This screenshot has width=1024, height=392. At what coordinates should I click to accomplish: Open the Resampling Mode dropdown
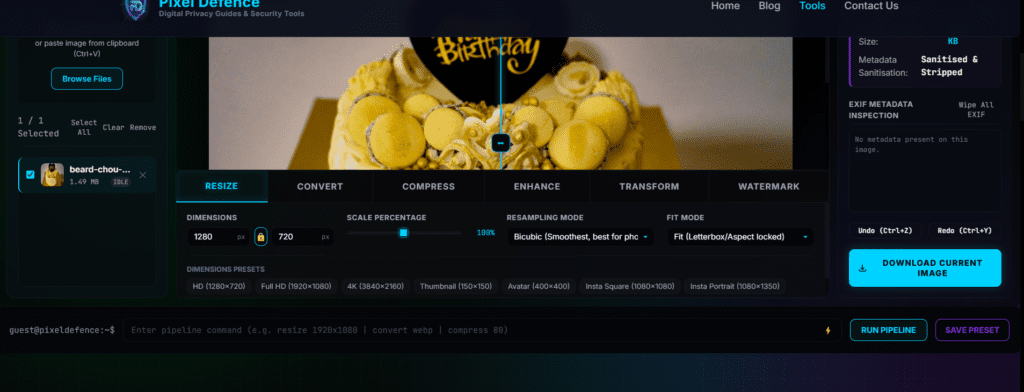point(580,237)
